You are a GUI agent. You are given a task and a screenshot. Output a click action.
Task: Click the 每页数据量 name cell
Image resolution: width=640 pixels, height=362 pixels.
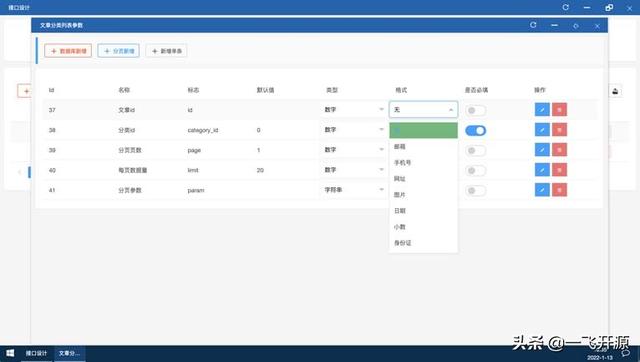point(133,170)
